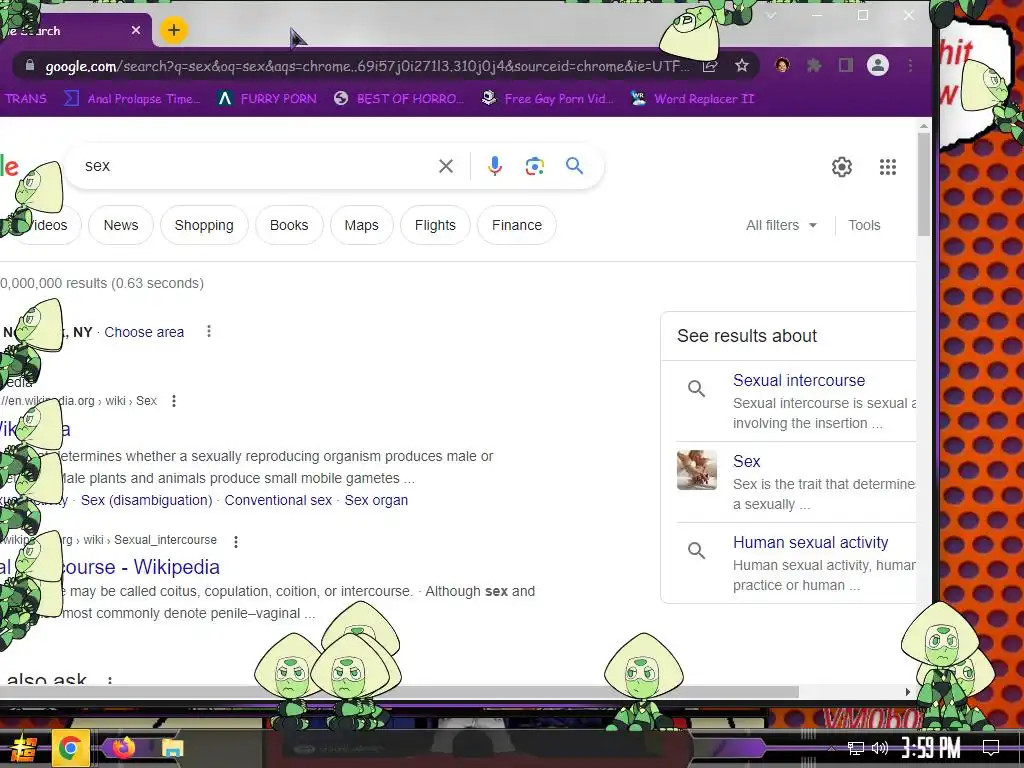The height and width of the screenshot is (768, 1024).
Task: Open the notification center icon
Action: click(991, 747)
